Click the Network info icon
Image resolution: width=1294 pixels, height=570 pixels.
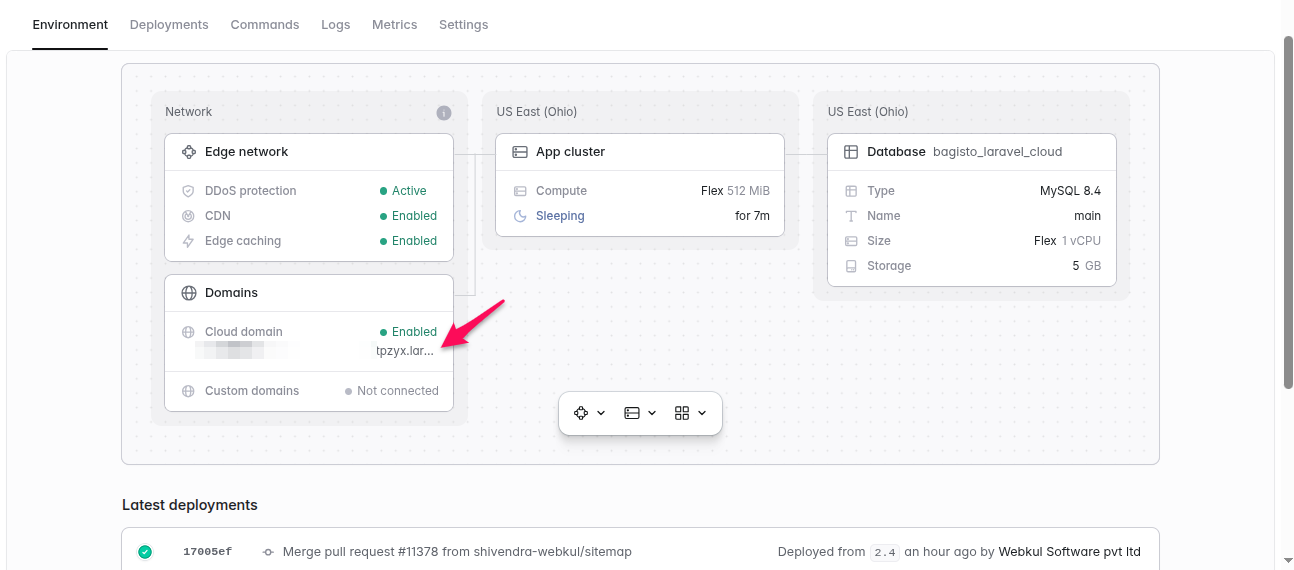(444, 113)
